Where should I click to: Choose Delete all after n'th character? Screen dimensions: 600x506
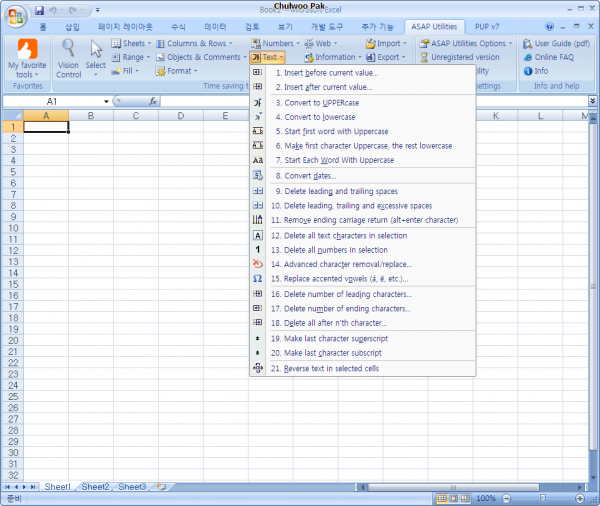[x=363, y=323]
